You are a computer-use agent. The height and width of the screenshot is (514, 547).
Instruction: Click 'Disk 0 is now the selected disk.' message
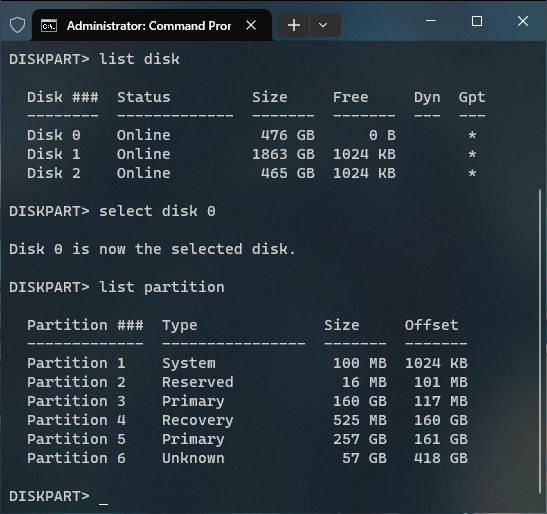point(152,249)
